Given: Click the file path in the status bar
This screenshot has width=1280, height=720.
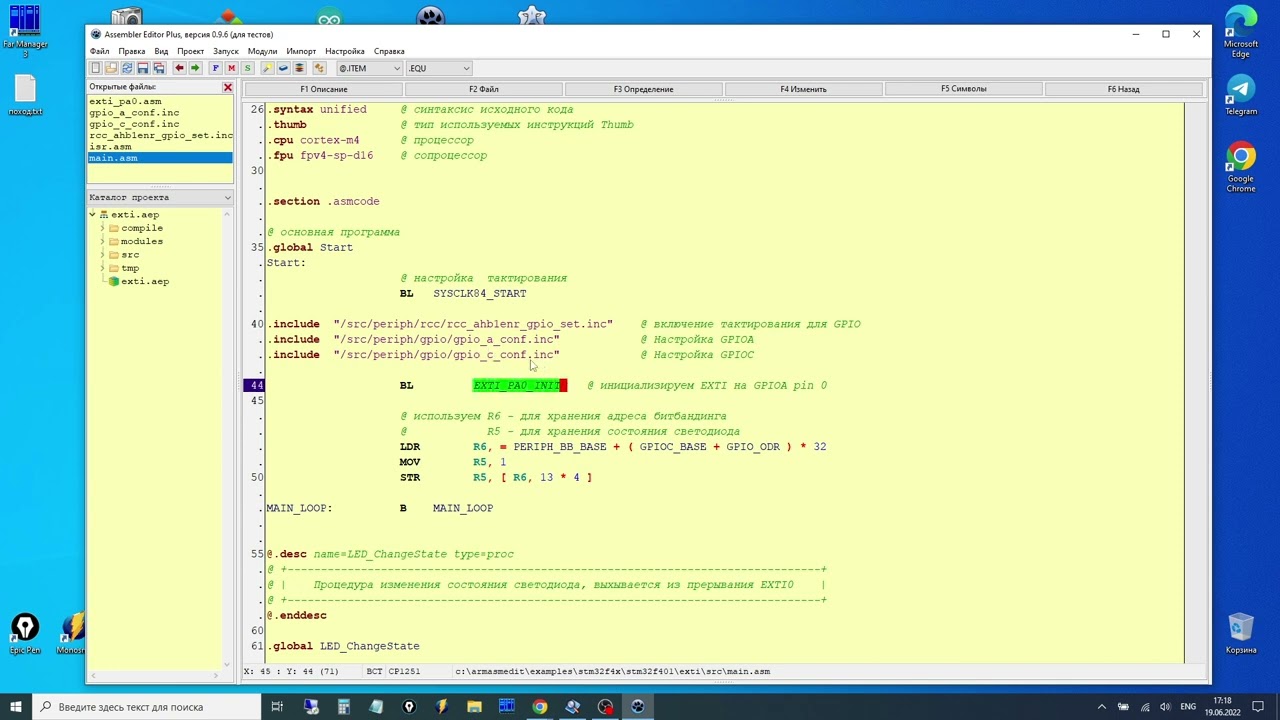Looking at the screenshot, I should coord(612,672).
